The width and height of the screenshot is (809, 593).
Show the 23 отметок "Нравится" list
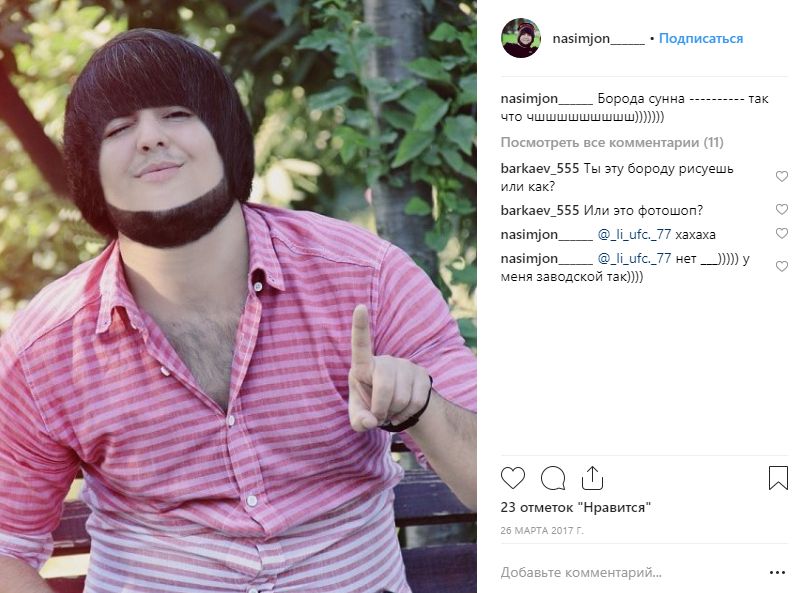(x=575, y=507)
